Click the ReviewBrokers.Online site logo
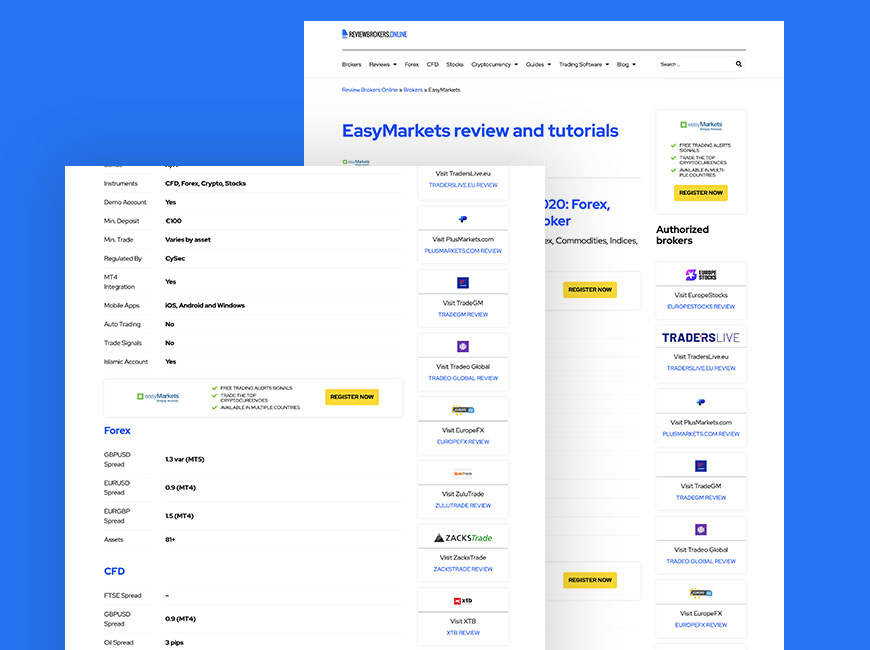 [375, 34]
